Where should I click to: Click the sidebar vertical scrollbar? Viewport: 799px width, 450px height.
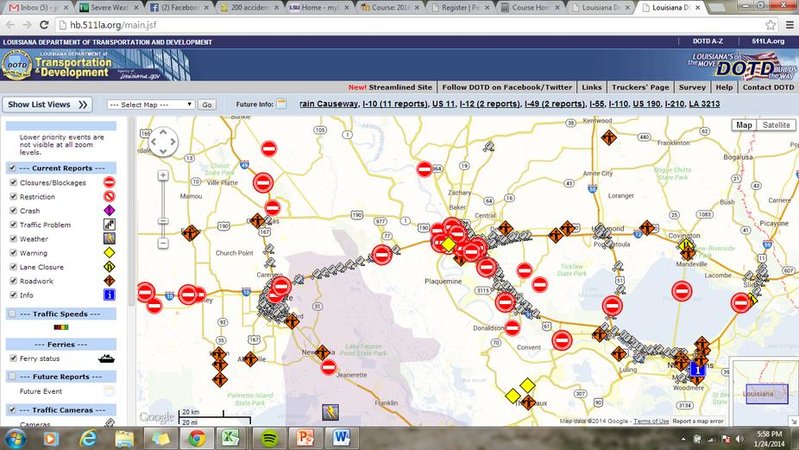[131, 211]
